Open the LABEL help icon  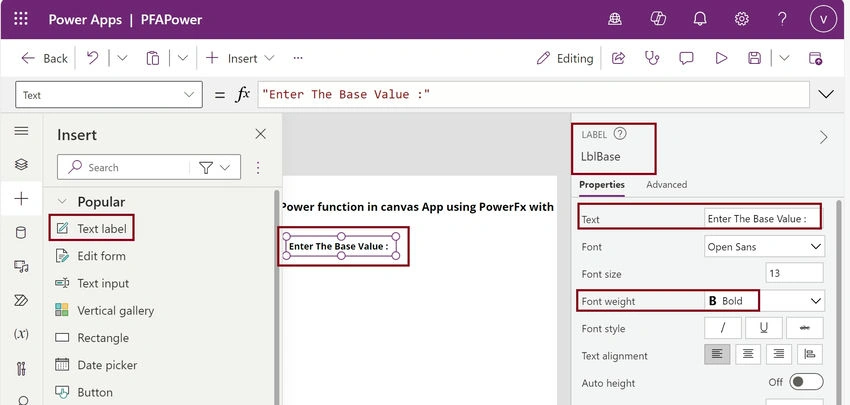coord(620,133)
